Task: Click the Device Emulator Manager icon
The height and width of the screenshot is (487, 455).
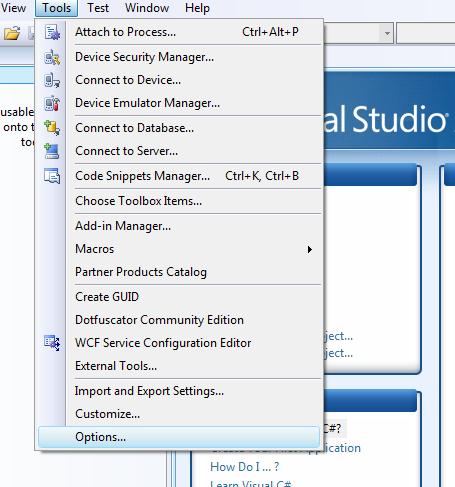Action: coord(52,103)
